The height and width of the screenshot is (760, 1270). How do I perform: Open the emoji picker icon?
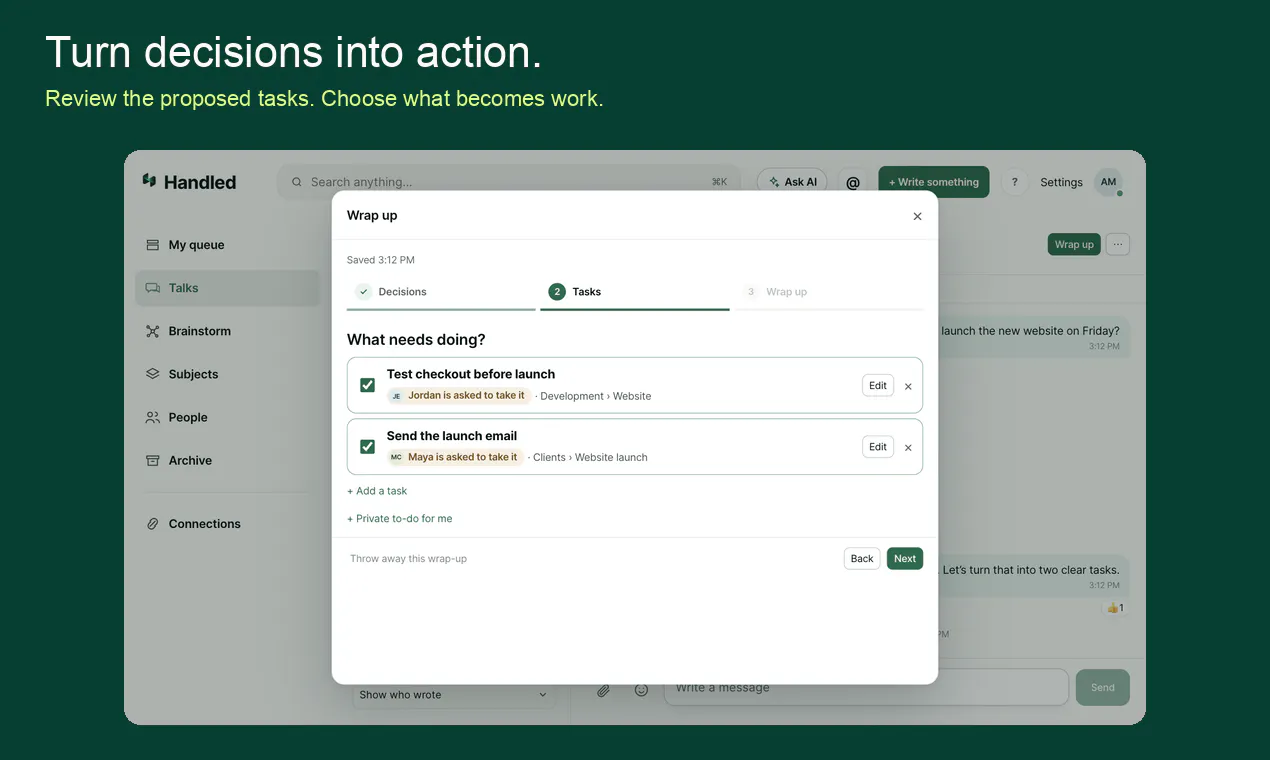click(642, 690)
